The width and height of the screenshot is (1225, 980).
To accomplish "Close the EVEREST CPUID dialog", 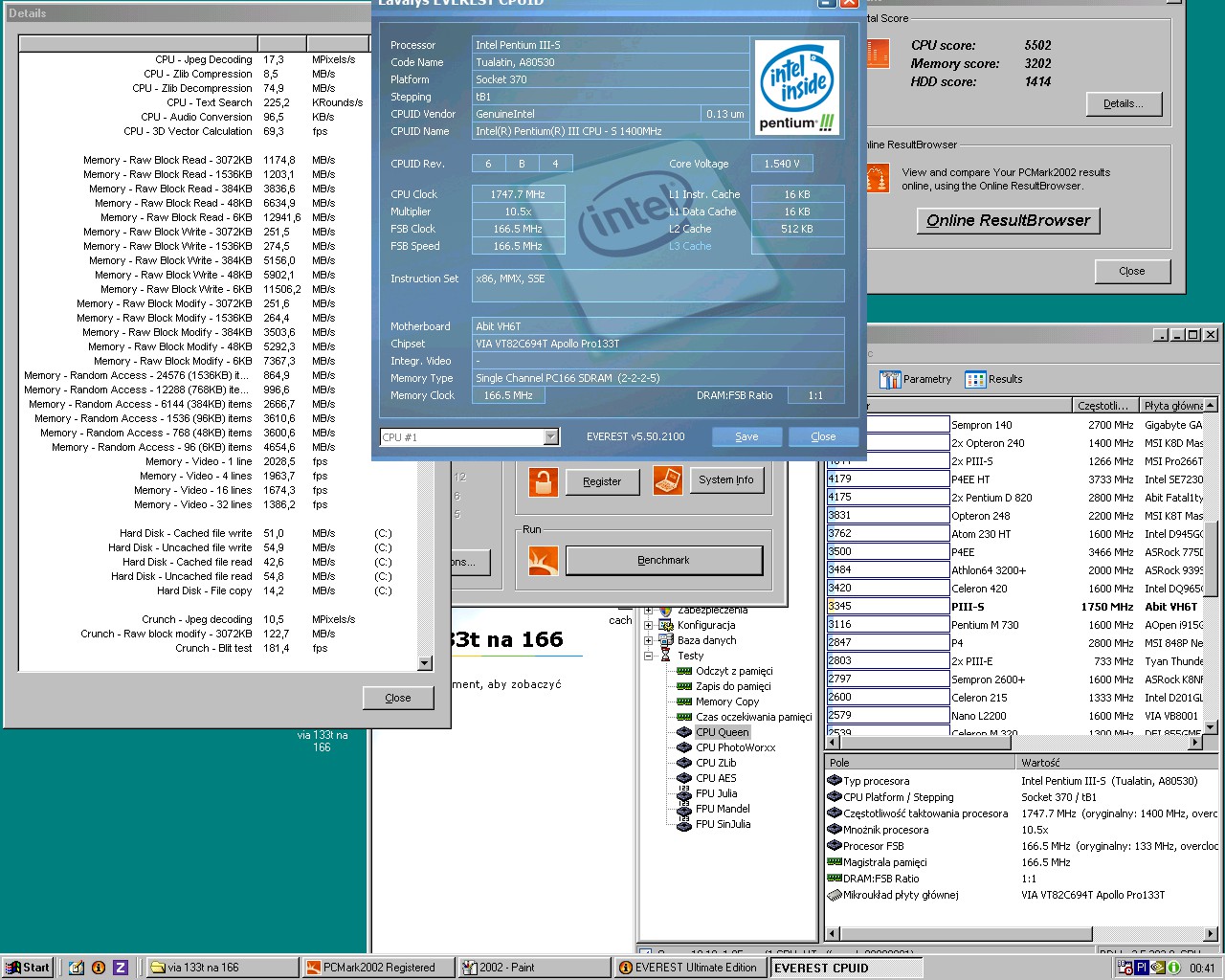I will pyautogui.click(x=823, y=436).
